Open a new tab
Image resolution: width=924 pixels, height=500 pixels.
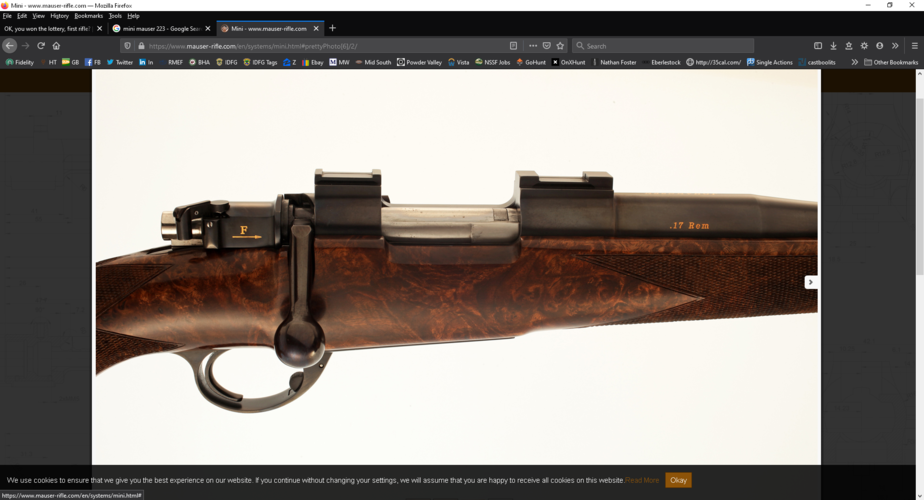332,28
